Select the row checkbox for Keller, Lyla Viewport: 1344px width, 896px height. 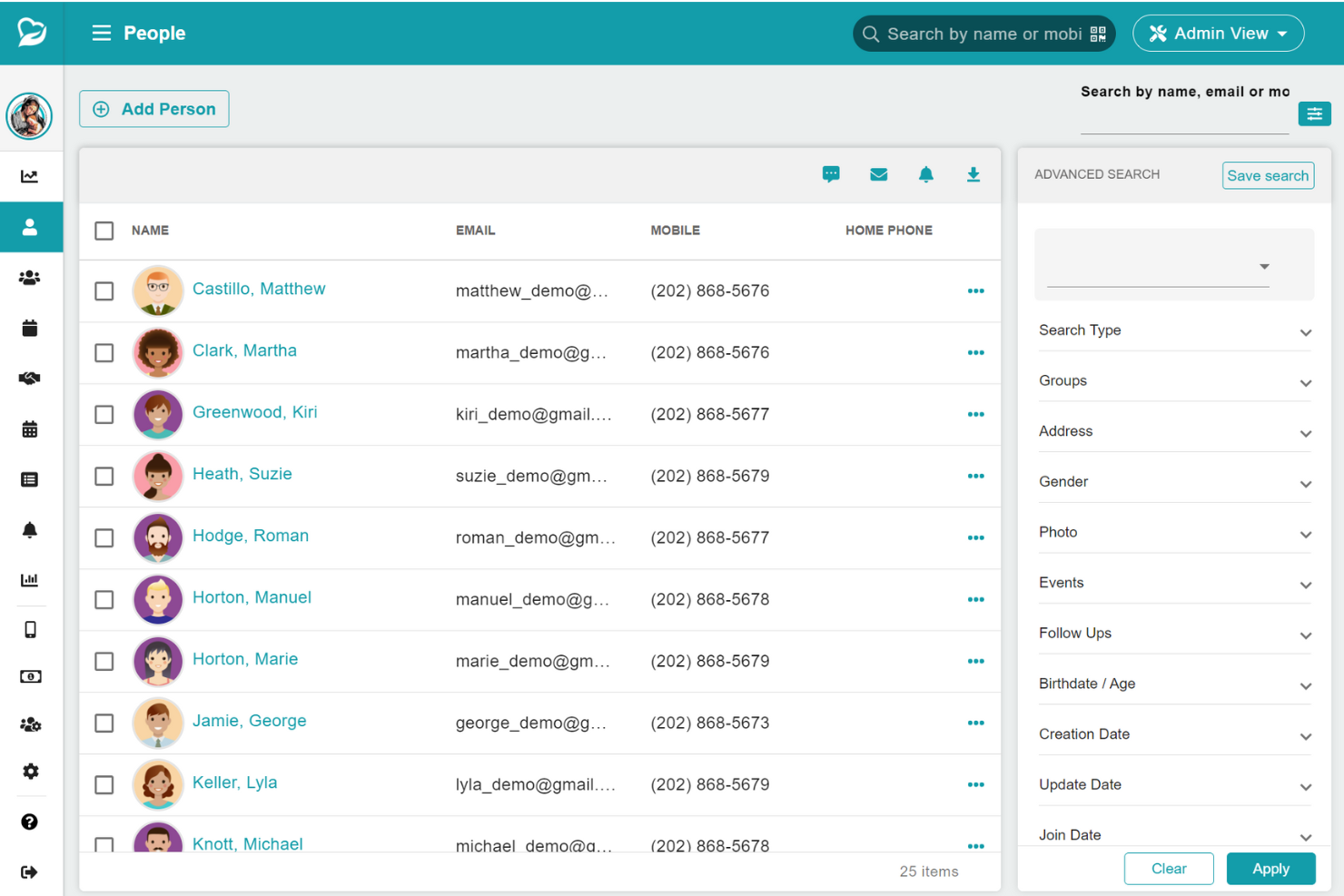104,784
